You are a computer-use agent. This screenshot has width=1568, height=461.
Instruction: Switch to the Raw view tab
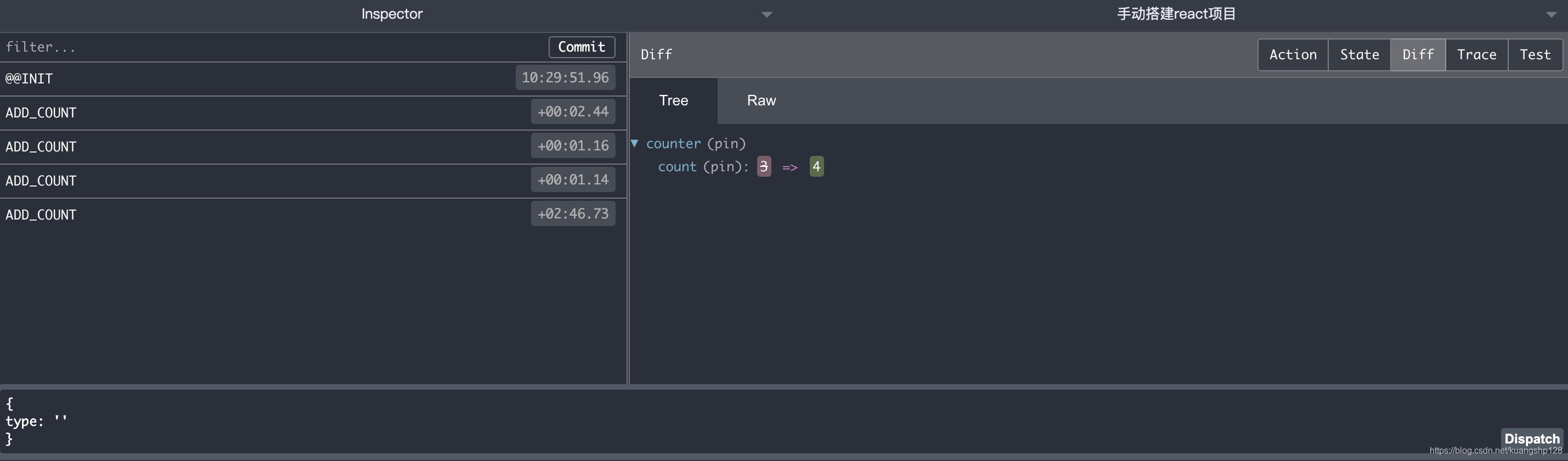(762, 100)
